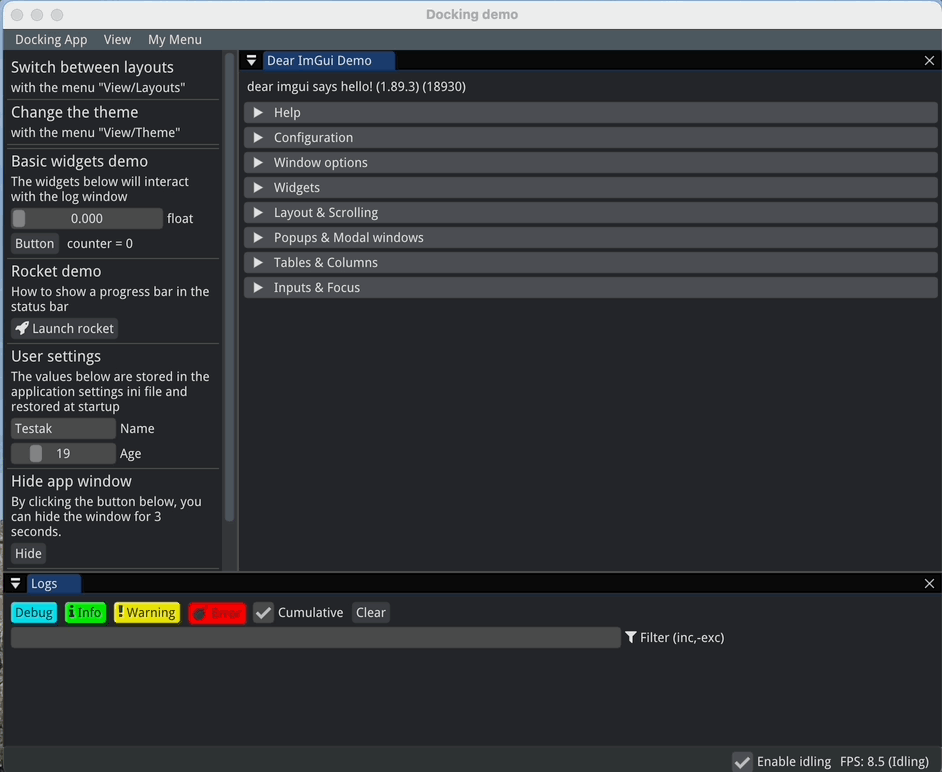
Task: Click the 'Rocket demo' heading
Action: coord(56,271)
